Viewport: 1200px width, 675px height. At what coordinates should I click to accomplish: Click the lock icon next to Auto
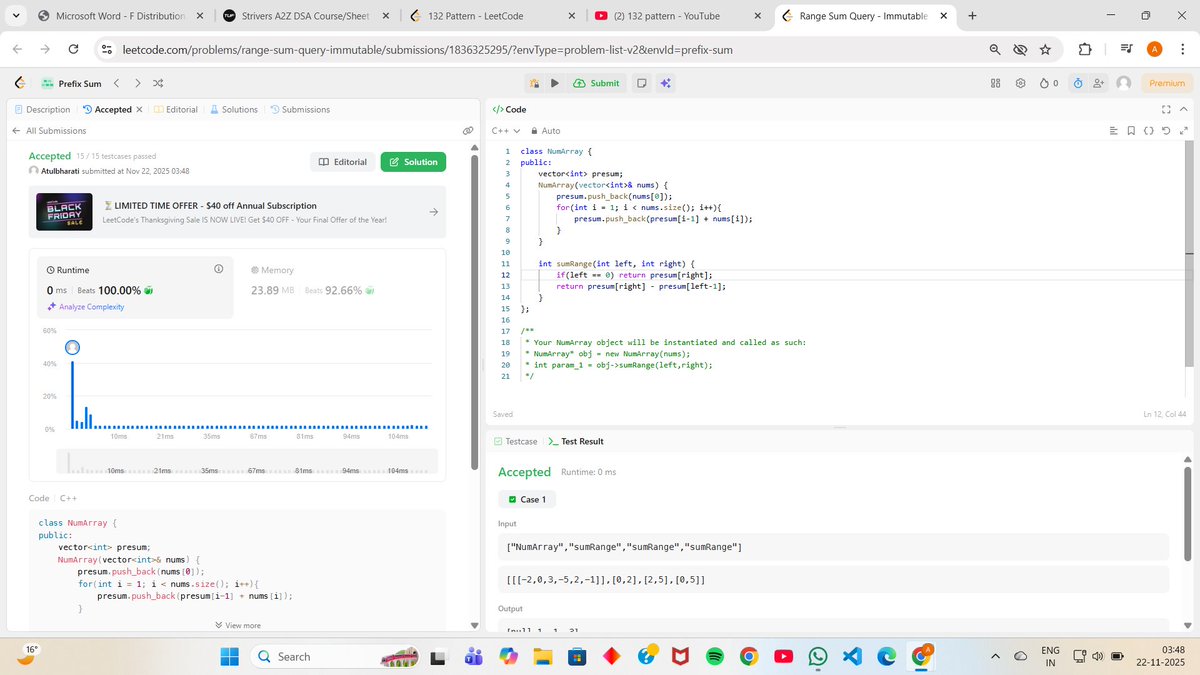click(x=536, y=130)
